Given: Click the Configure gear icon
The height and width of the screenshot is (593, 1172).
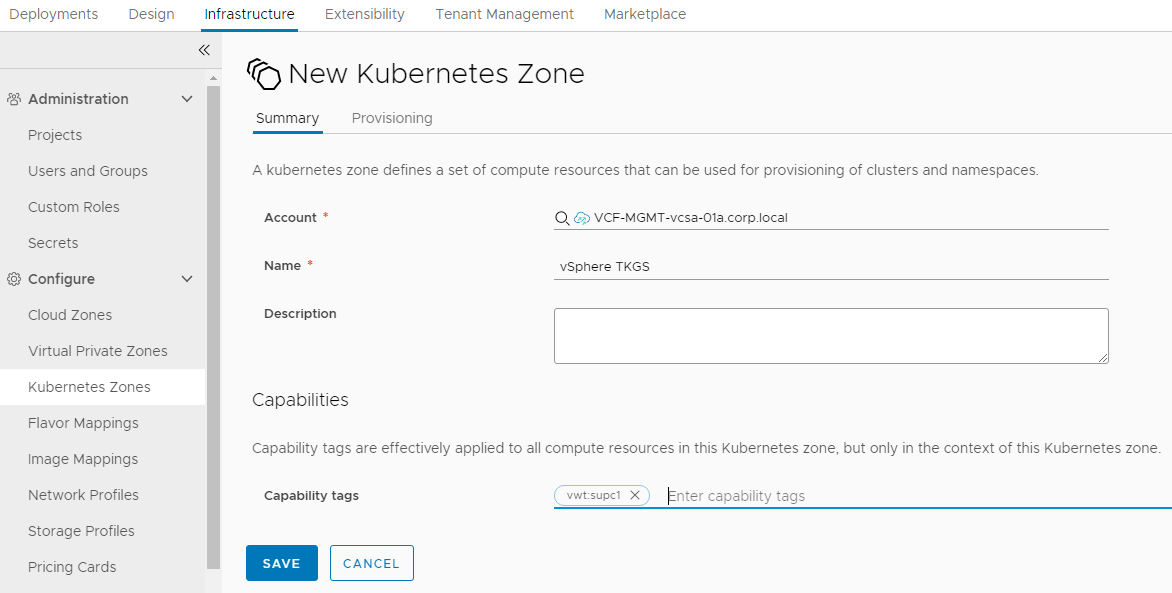Looking at the screenshot, I should (x=13, y=279).
